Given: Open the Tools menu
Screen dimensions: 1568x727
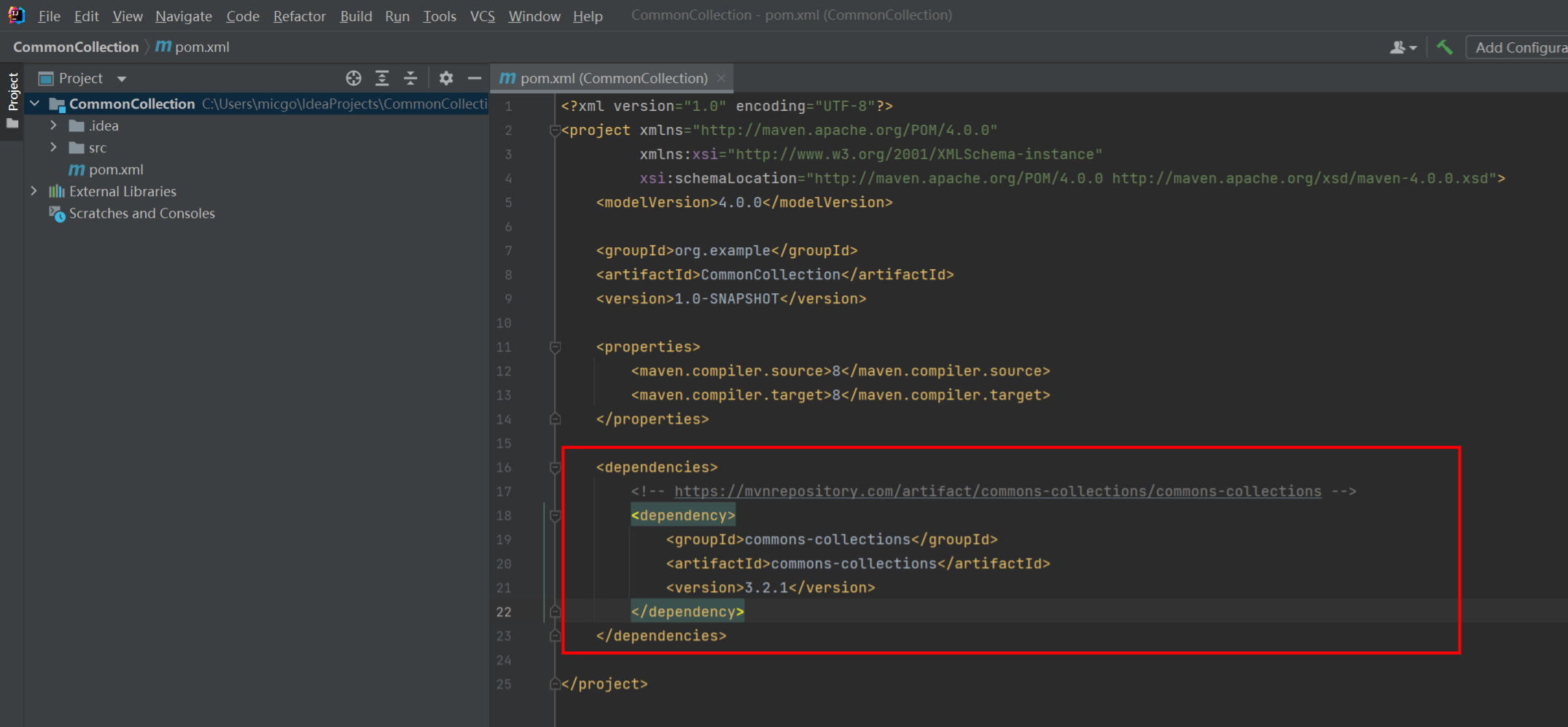Looking at the screenshot, I should 439,15.
